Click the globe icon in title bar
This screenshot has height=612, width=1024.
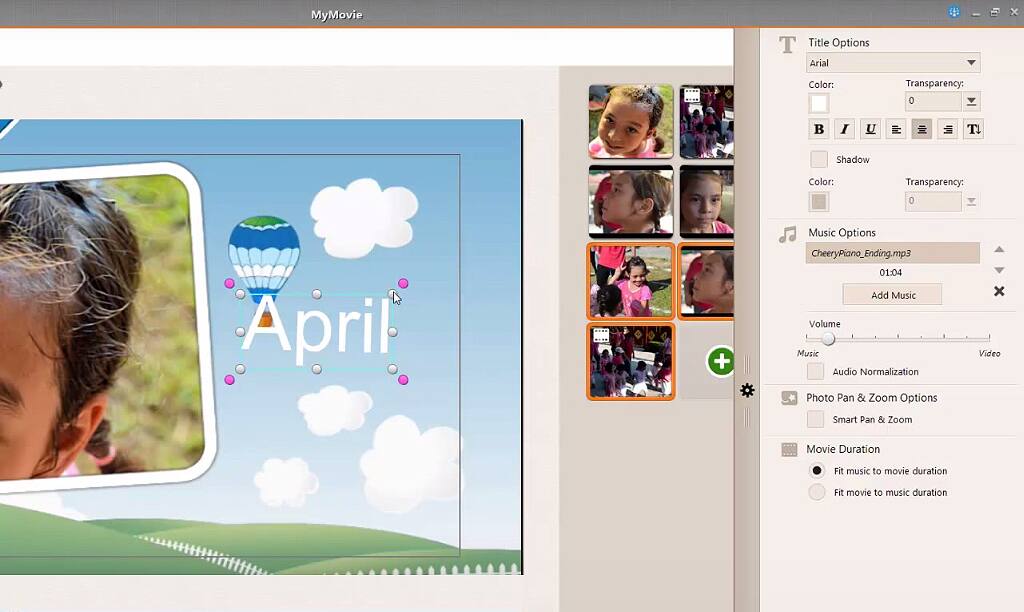pos(954,12)
